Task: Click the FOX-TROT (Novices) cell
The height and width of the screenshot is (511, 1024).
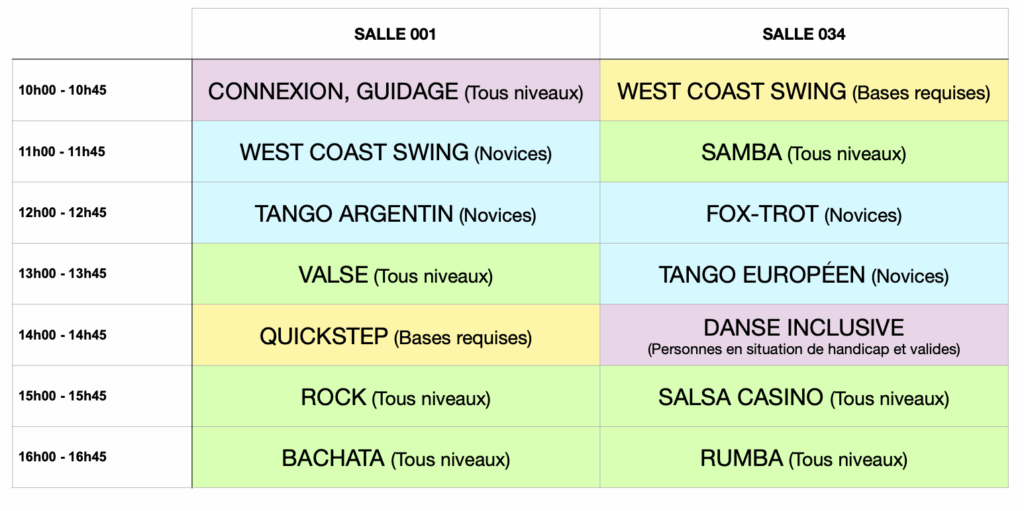Action: pyautogui.click(x=803, y=213)
